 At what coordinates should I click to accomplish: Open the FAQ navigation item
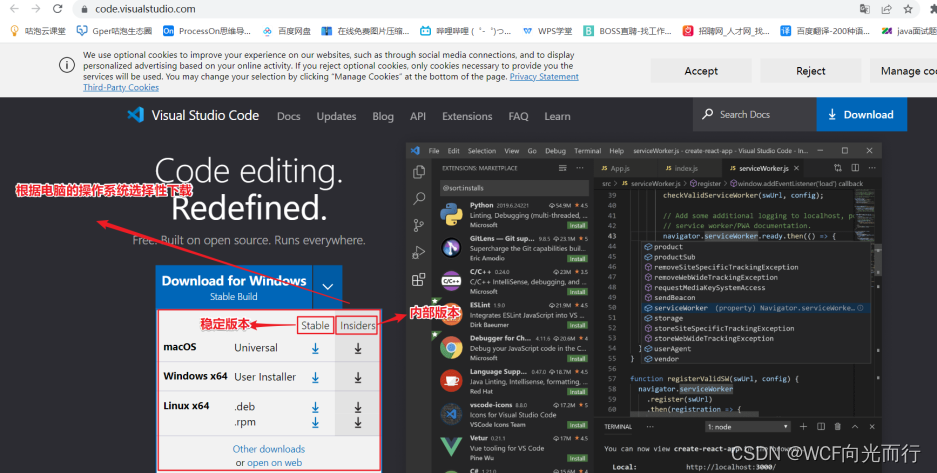[x=518, y=116]
